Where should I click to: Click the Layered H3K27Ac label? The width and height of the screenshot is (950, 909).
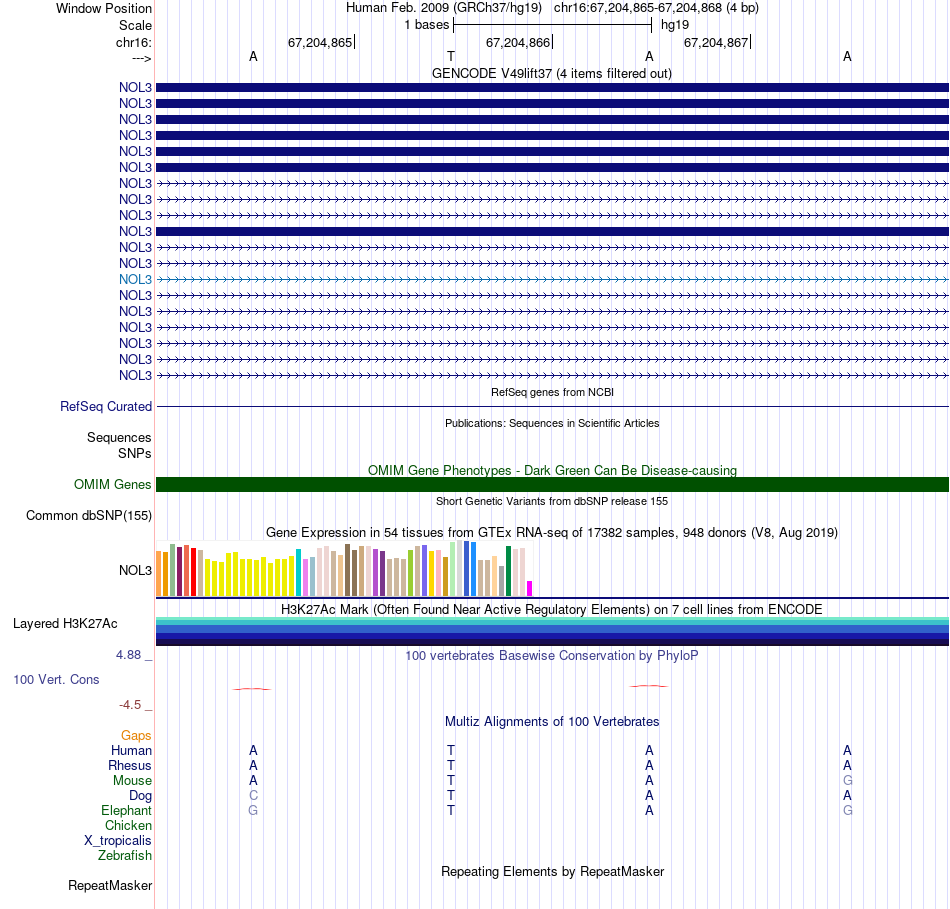point(65,624)
